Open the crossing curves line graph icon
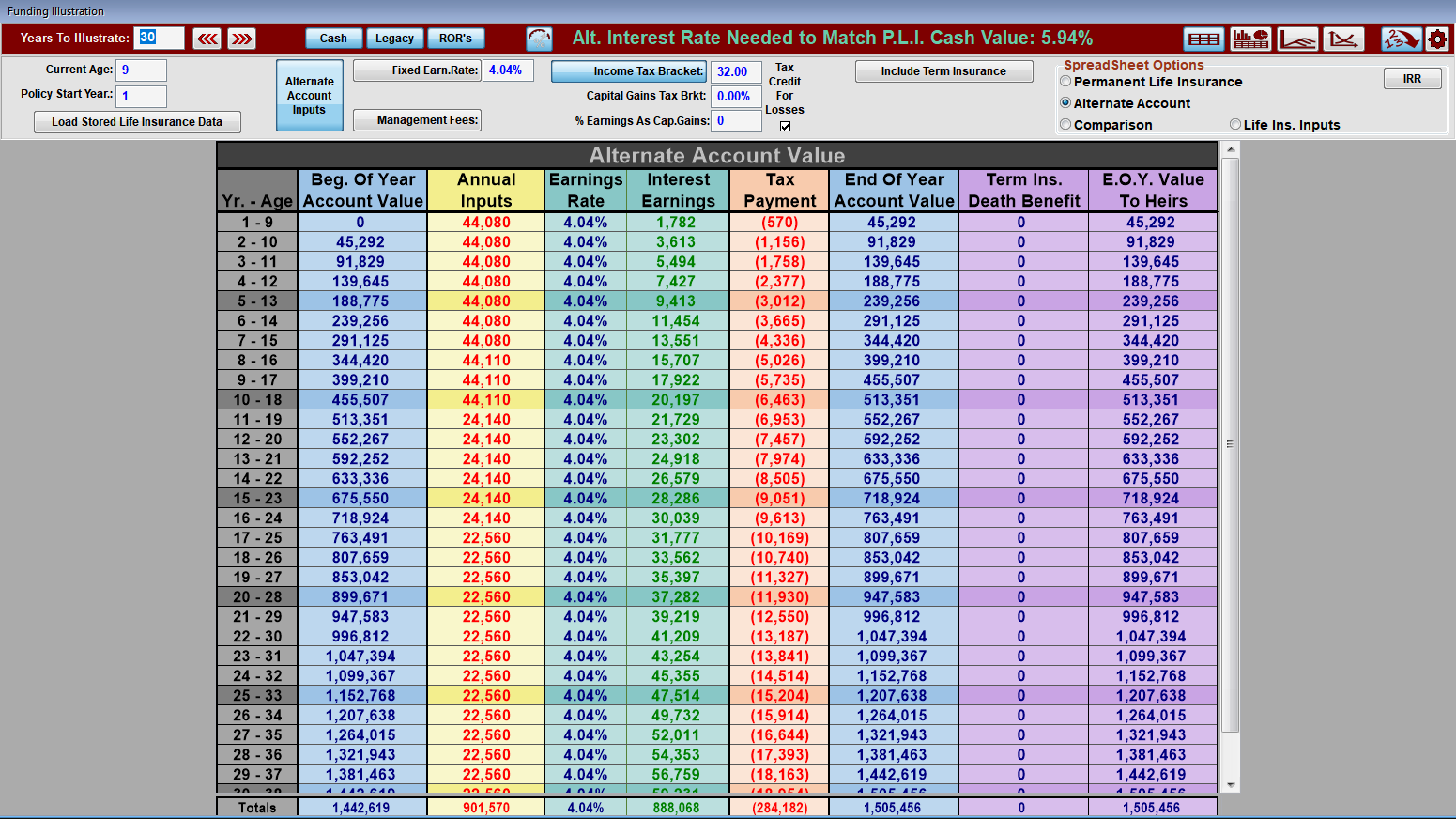The width and height of the screenshot is (1456, 819). pyautogui.click(x=1343, y=39)
